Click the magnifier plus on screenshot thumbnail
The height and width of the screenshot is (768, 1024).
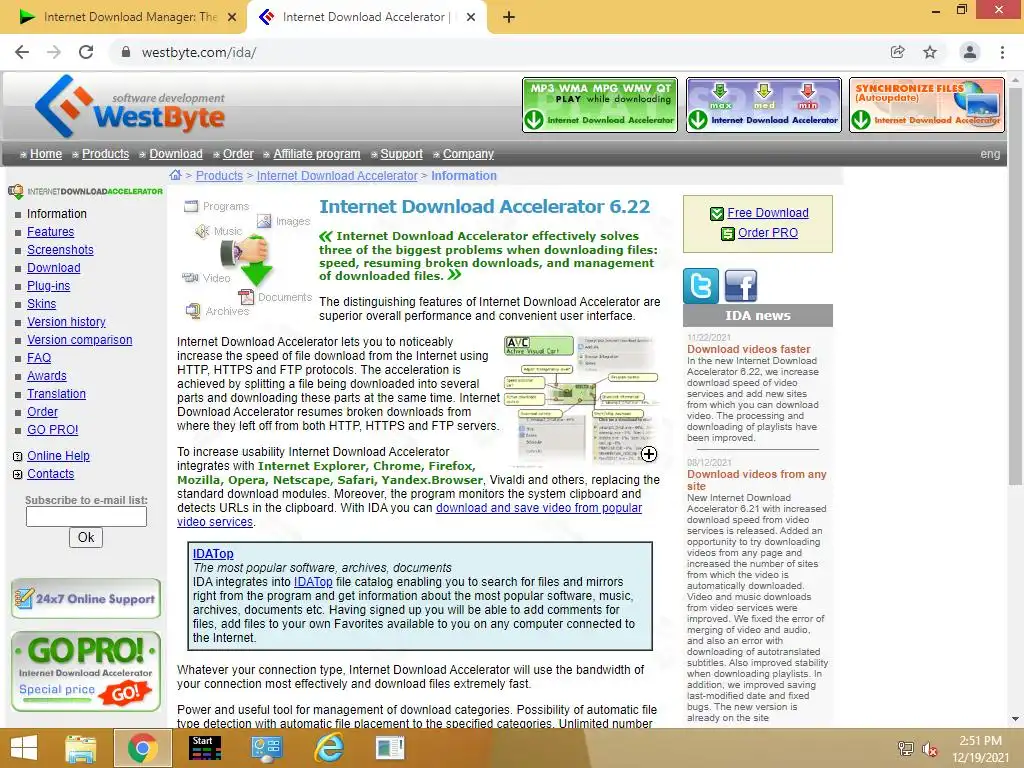pos(648,454)
